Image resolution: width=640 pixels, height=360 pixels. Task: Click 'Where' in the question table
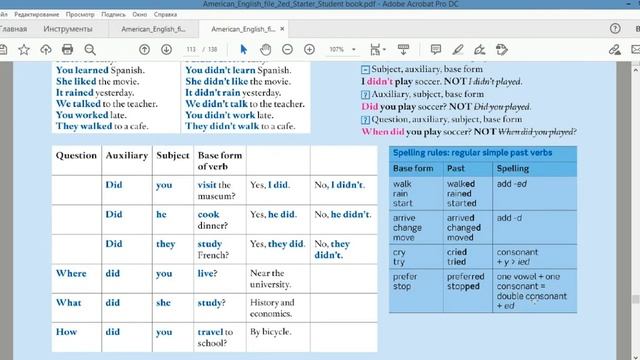tap(71, 273)
